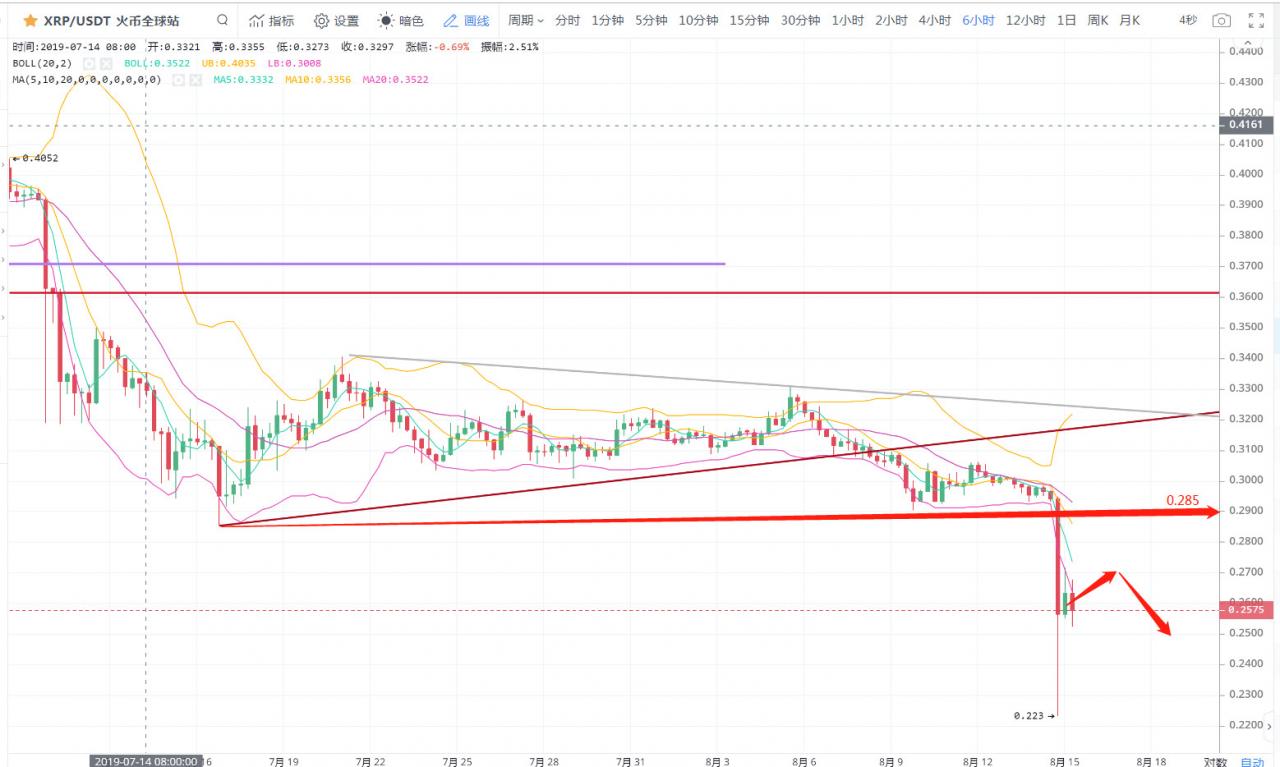Click the 2019-07-14 08:00:00 time tag

146,761
